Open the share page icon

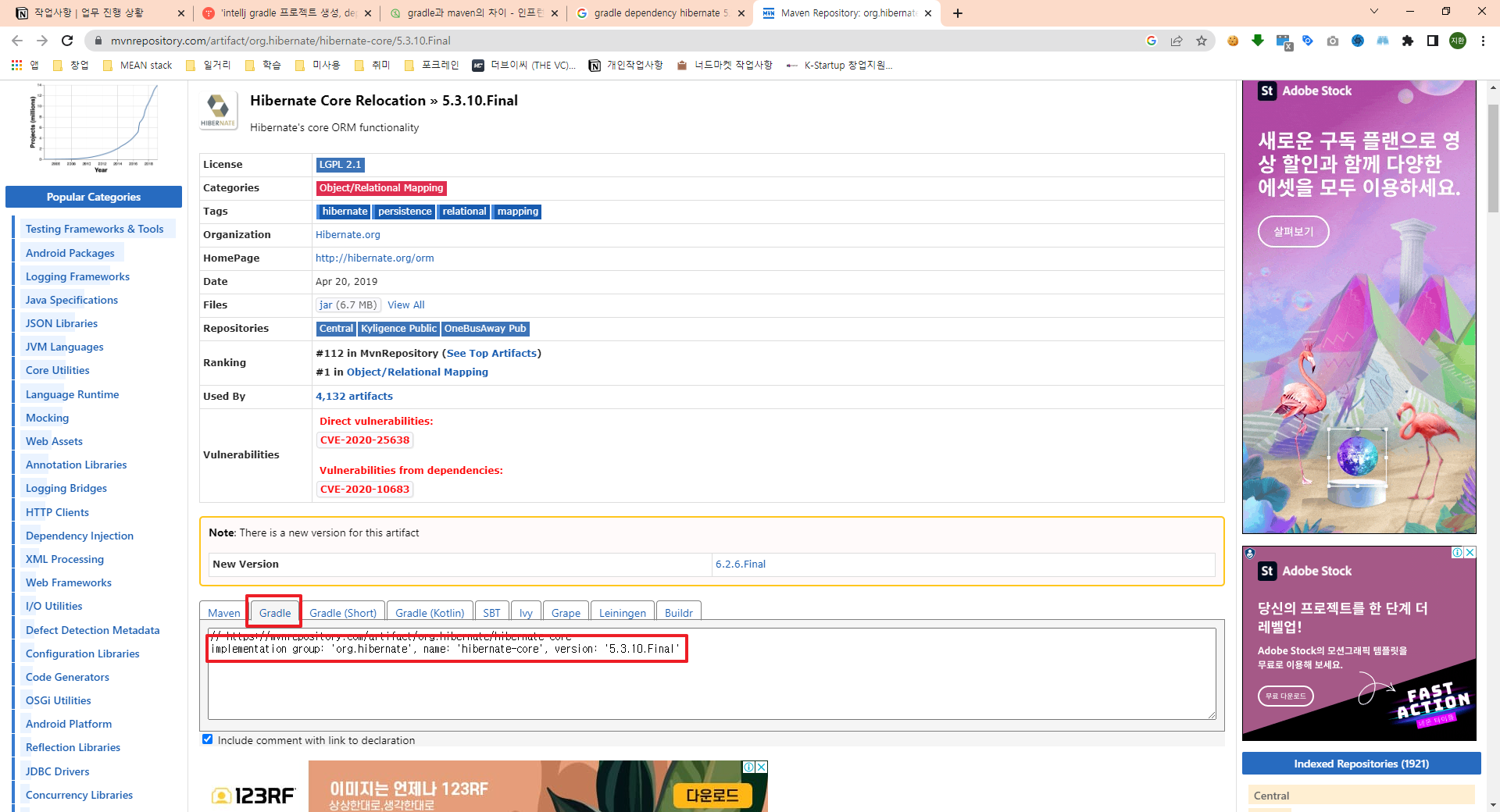(x=1177, y=41)
